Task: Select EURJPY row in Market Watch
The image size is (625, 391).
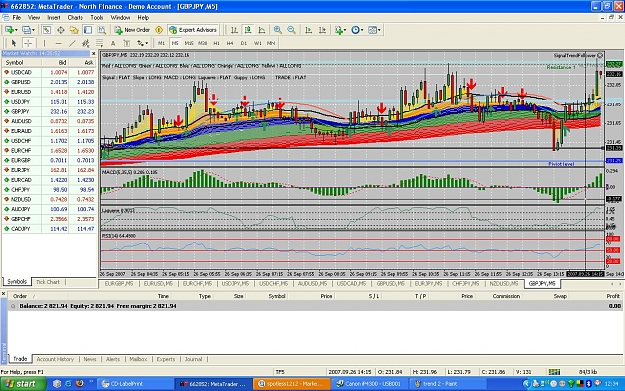Action: [x=49, y=170]
